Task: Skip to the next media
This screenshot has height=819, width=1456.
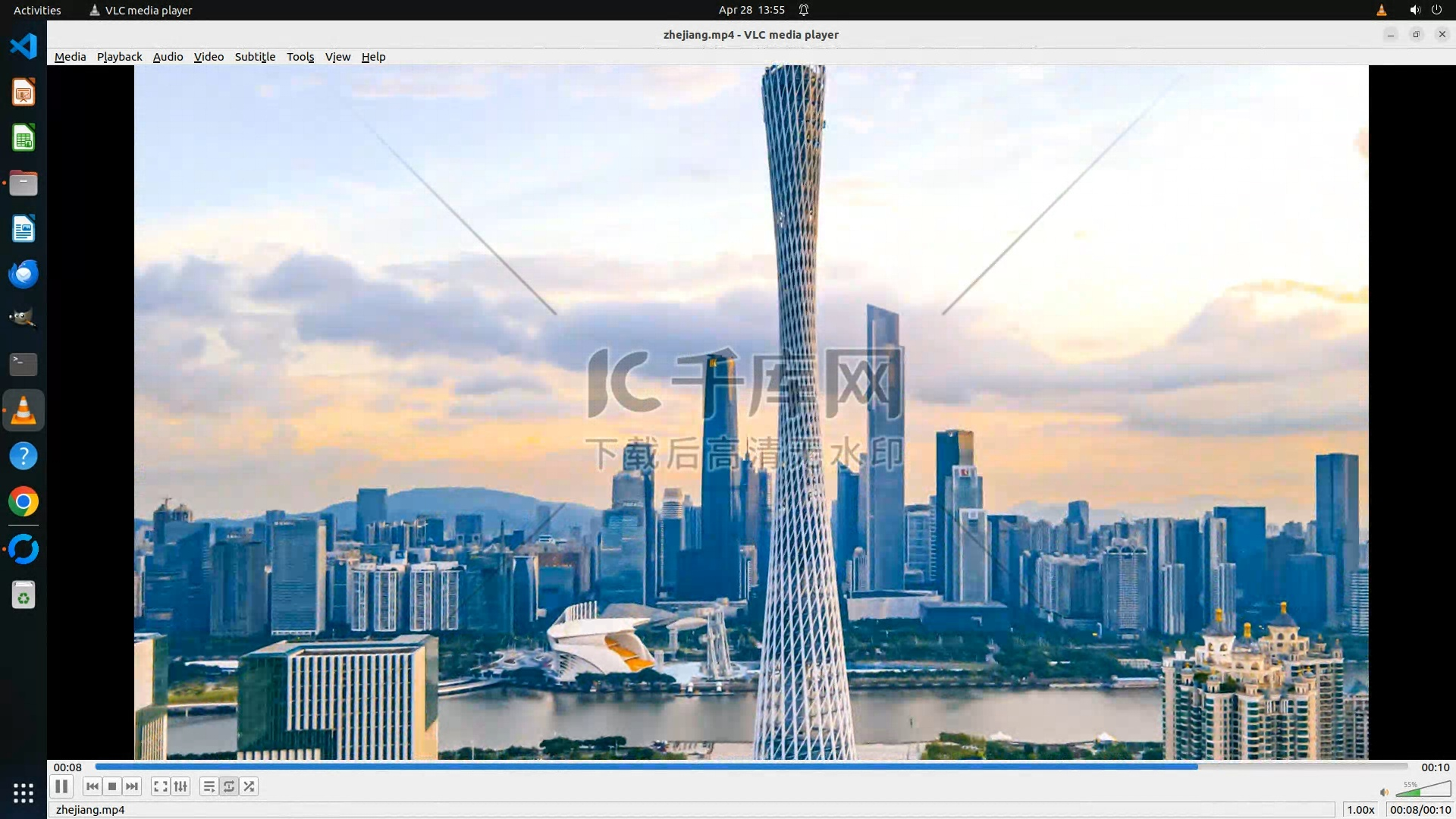Action: tap(132, 786)
